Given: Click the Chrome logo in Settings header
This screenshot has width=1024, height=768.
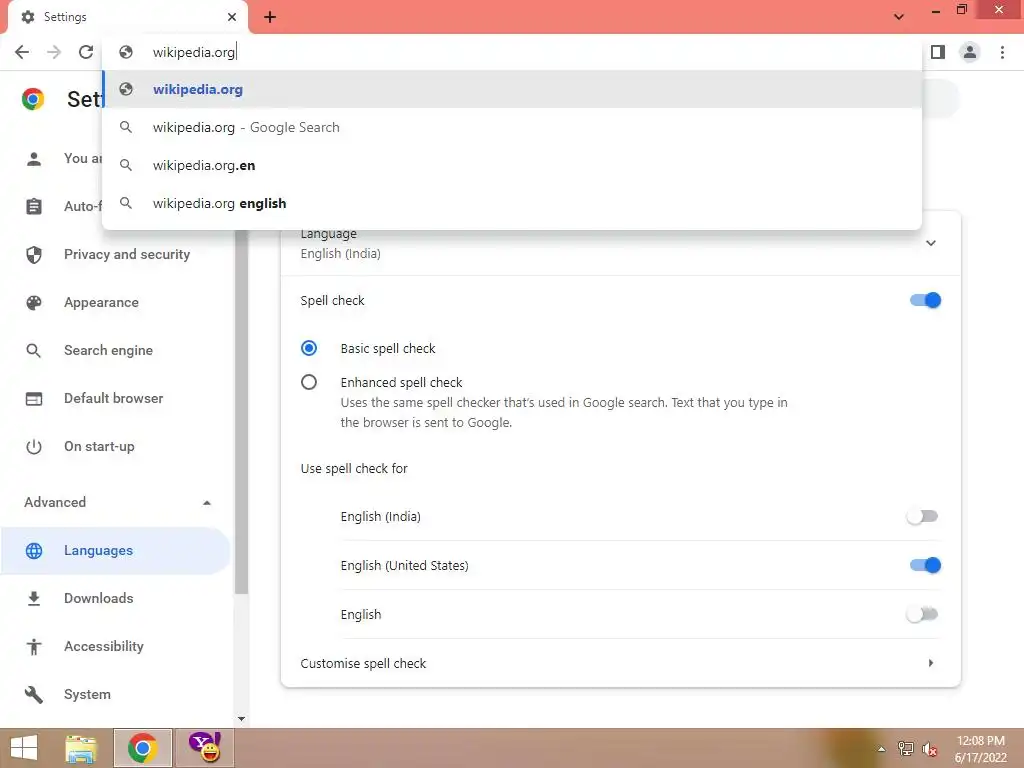Looking at the screenshot, I should click(33, 99).
